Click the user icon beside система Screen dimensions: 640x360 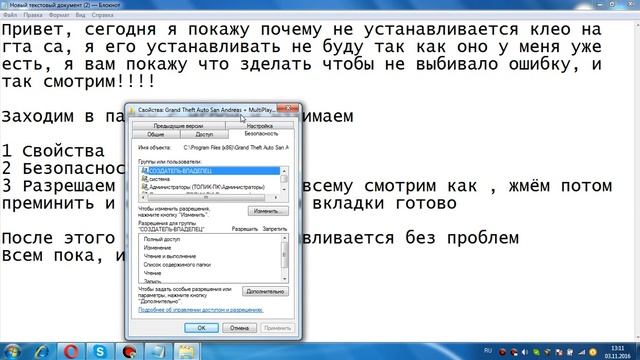coord(144,179)
